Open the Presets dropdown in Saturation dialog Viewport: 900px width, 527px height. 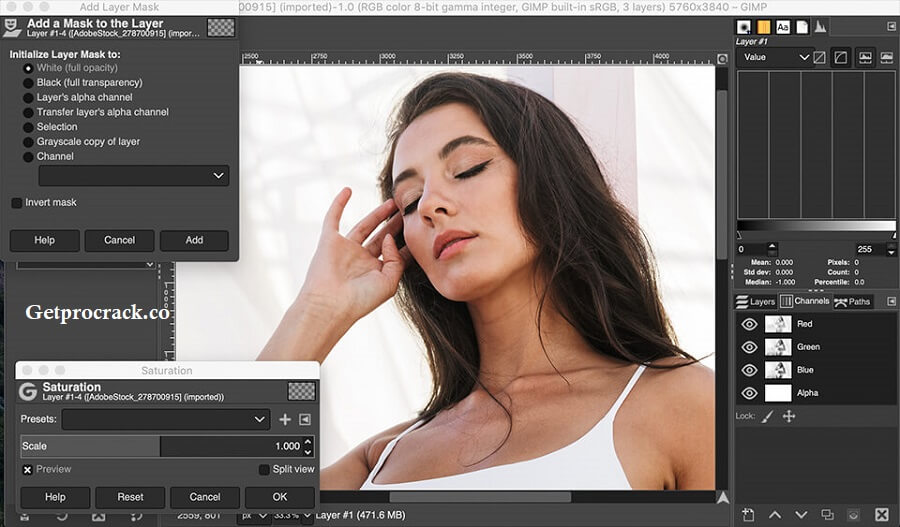[x=165, y=420]
